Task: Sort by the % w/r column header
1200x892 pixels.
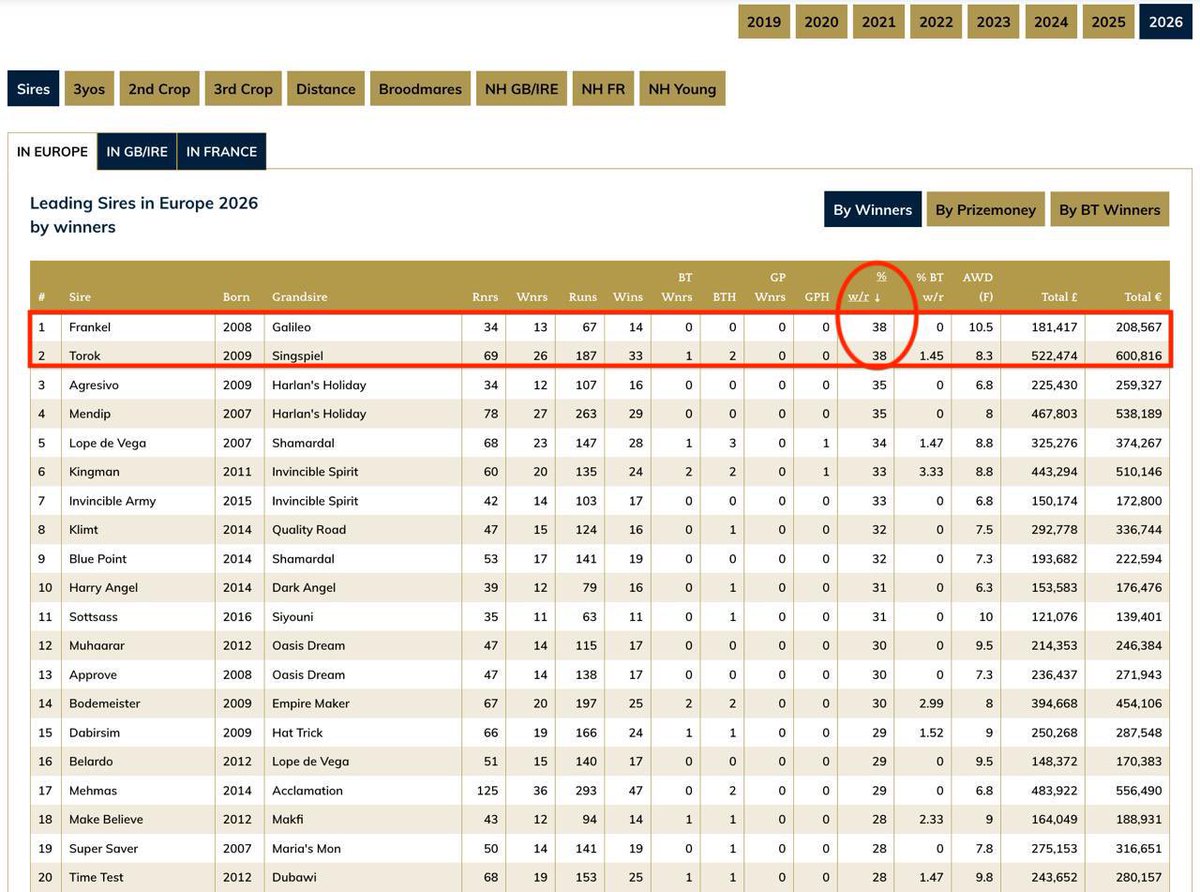Action: [x=866, y=287]
